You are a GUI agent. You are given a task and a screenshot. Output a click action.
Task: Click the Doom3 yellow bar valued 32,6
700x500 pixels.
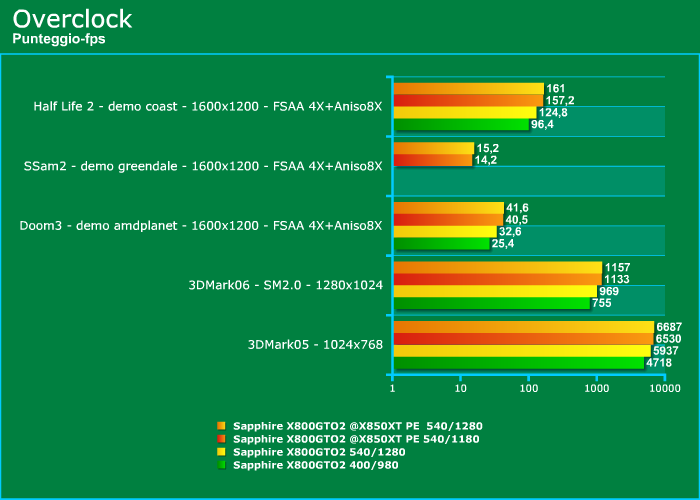click(x=445, y=232)
